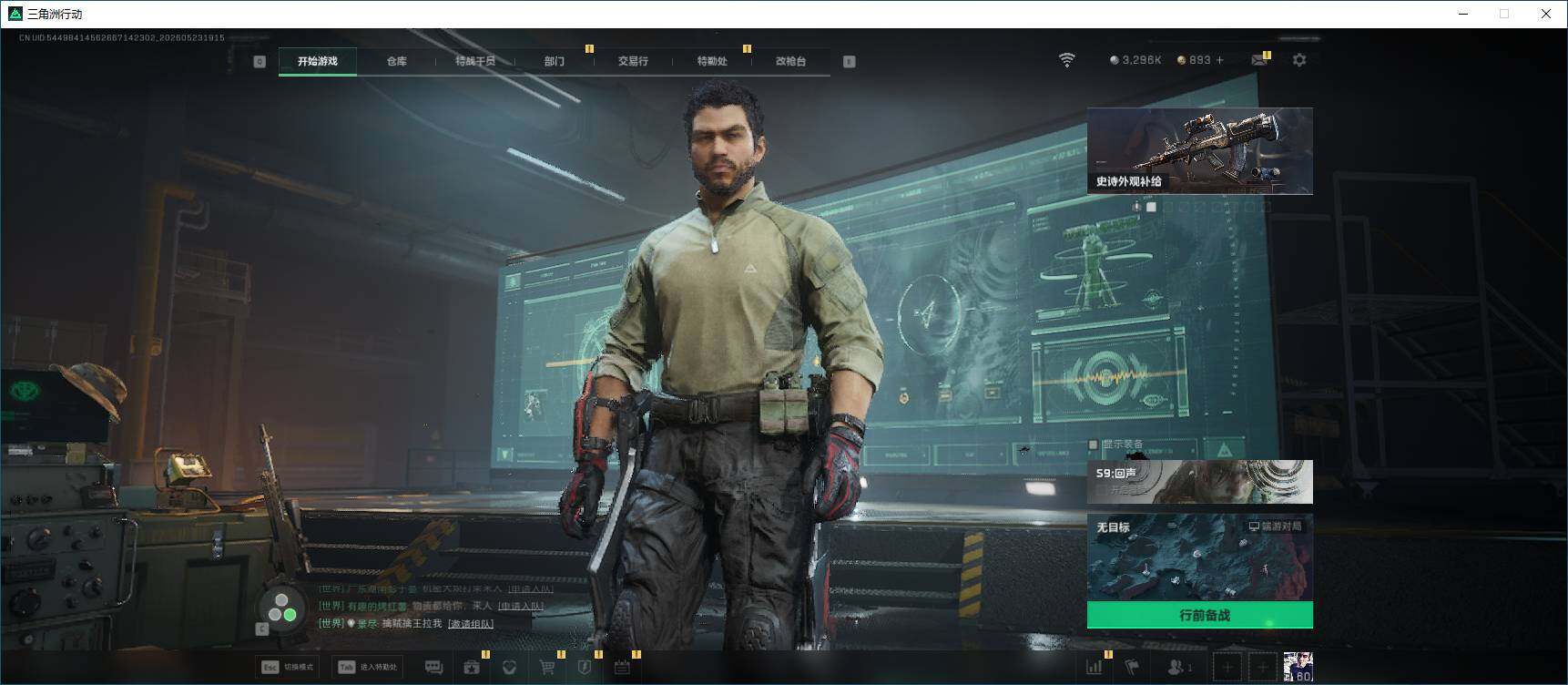Open the 开始游戏 tab
This screenshot has height=685, width=1568.
point(318,61)
